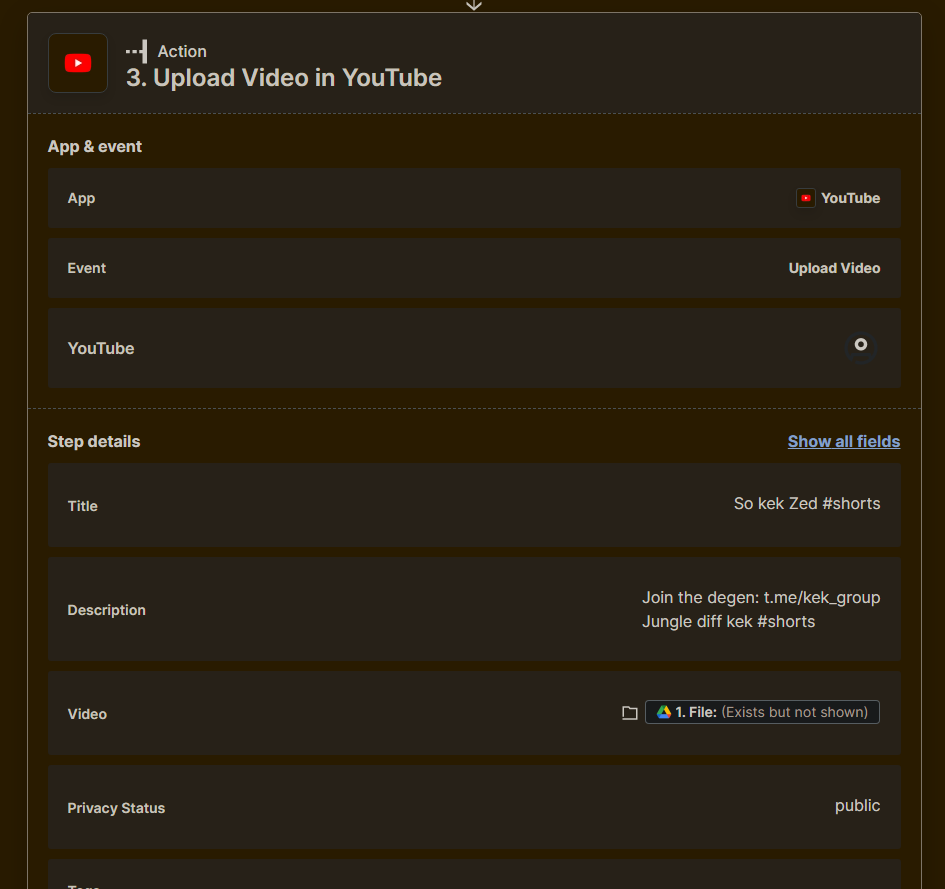Screen dimensions: 945x889
Task: Click the 'Action' label above the step title
Action: [182, 51]
